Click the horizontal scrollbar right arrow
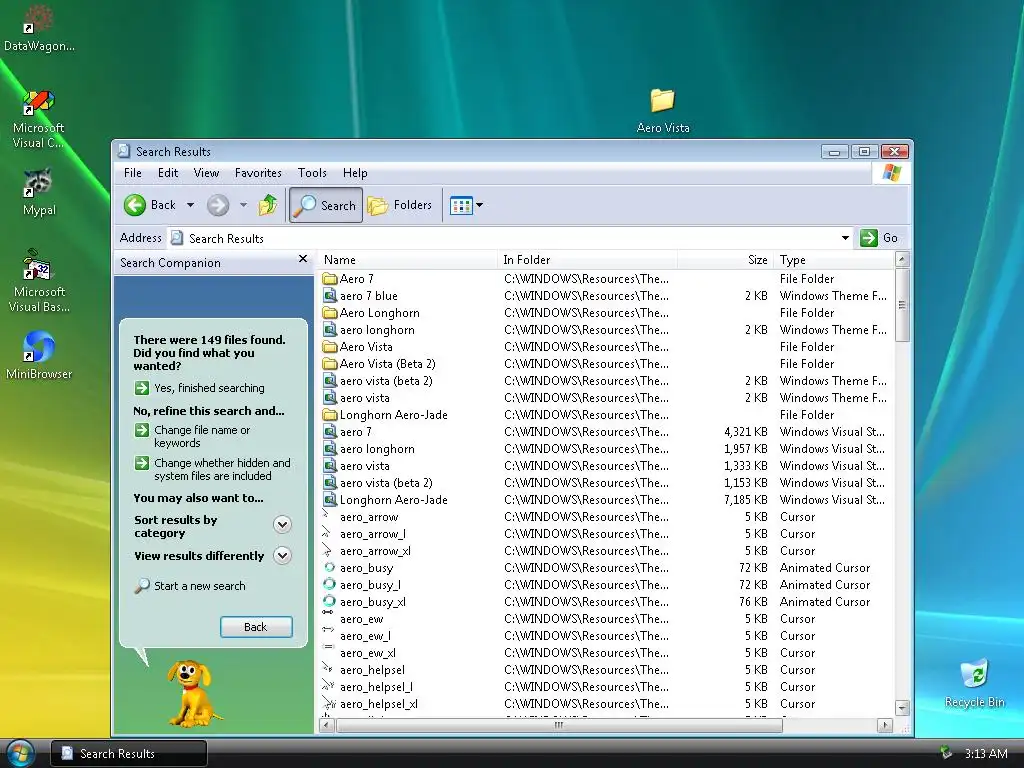This screenshot has height=768, width=1024. coord(885,724)
